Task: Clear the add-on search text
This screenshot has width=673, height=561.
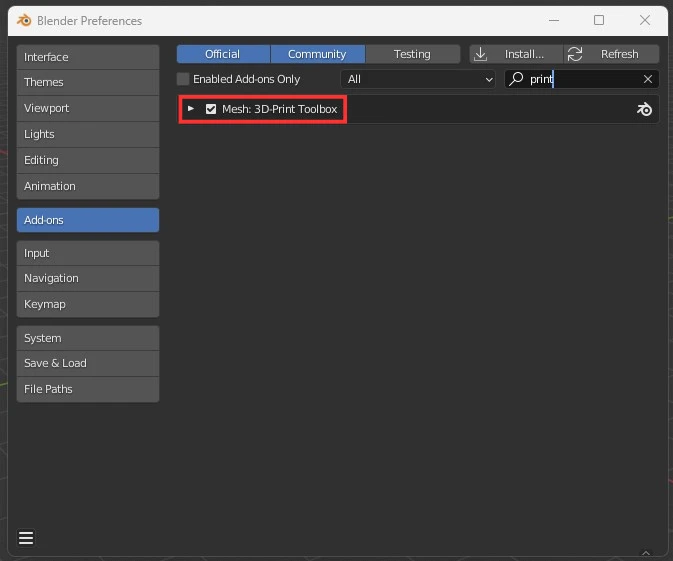Action: [648, 79]
